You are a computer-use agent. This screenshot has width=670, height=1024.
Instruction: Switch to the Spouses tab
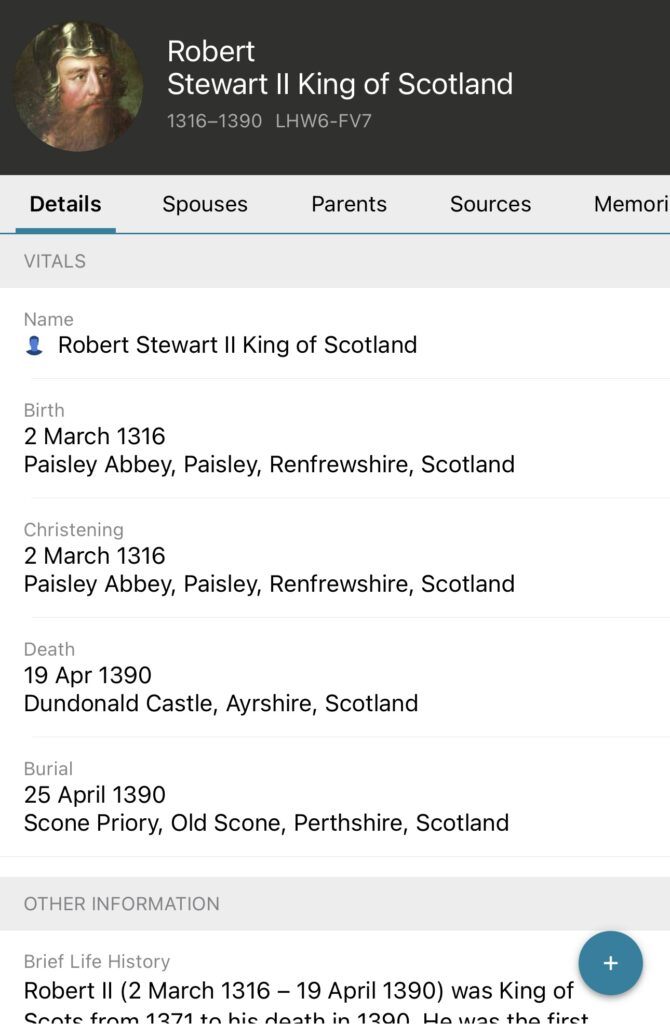pyautogui.click(x=205, y=204)
